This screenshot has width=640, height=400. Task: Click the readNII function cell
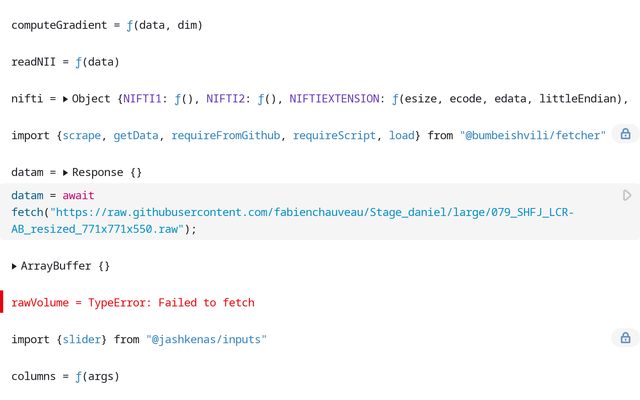[x=65, y=62]
